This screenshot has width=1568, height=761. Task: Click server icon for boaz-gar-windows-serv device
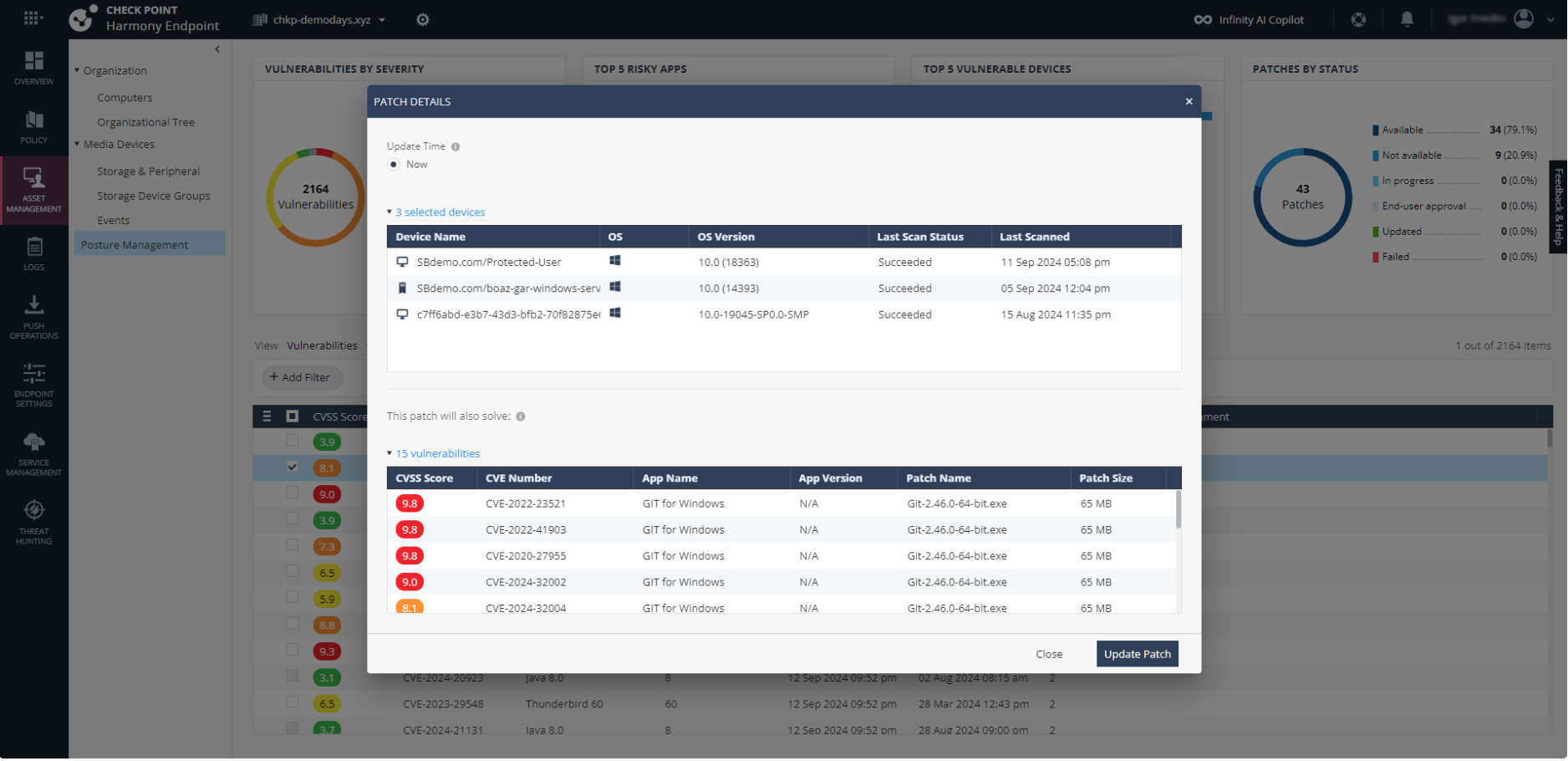point(402,288)
